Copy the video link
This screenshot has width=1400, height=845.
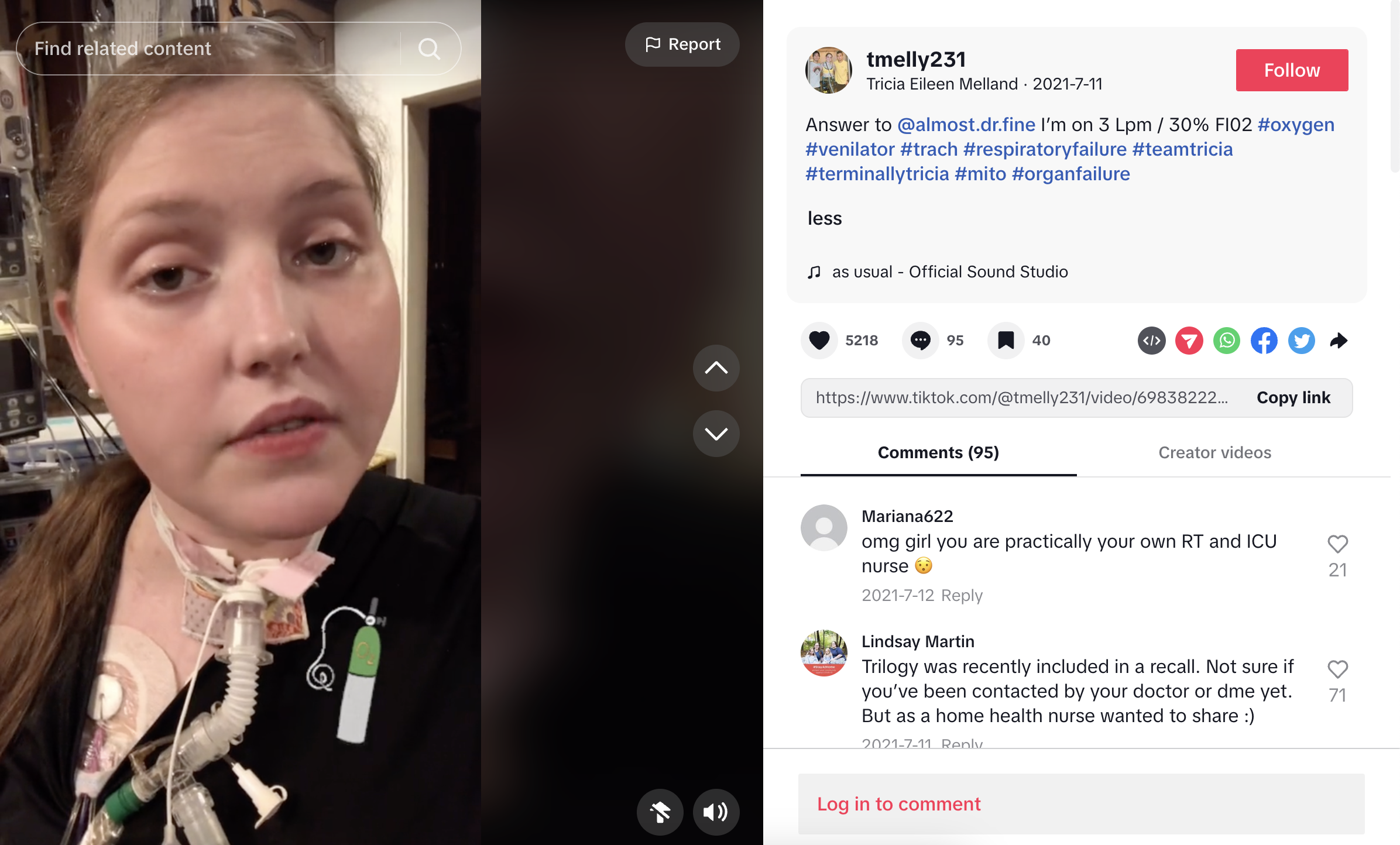pyautogui.click(x=1293, y=398)
